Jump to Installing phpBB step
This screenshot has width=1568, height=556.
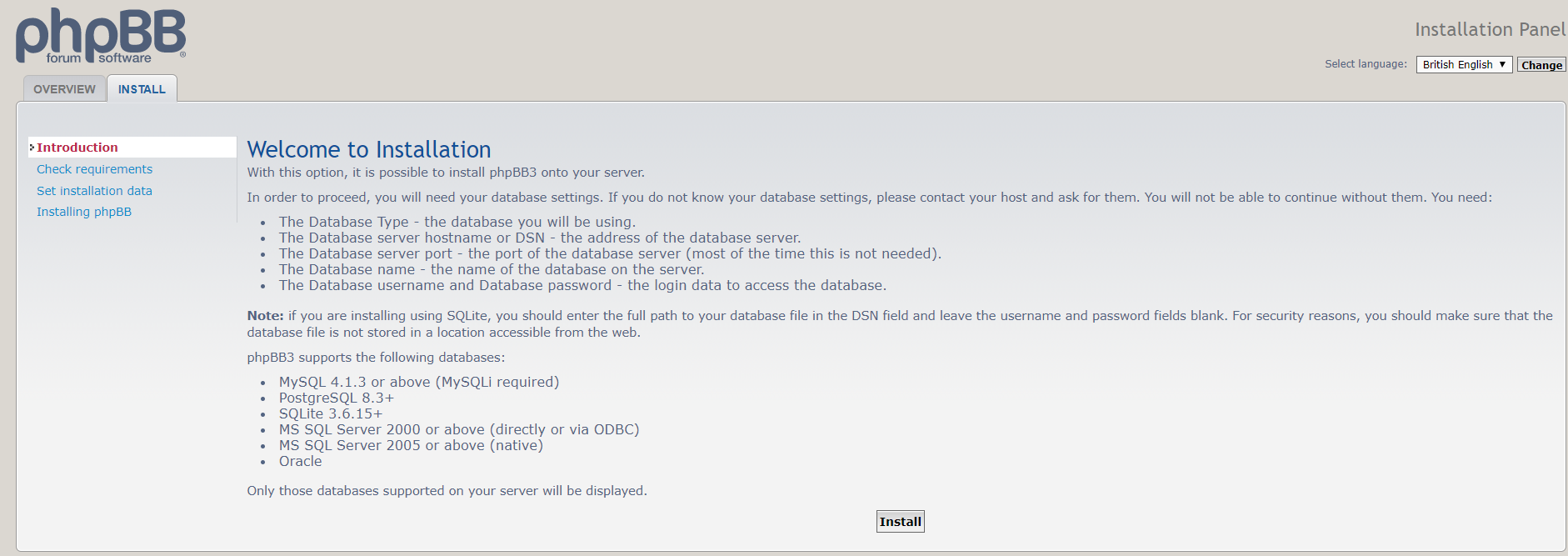[x=84, y=212]
